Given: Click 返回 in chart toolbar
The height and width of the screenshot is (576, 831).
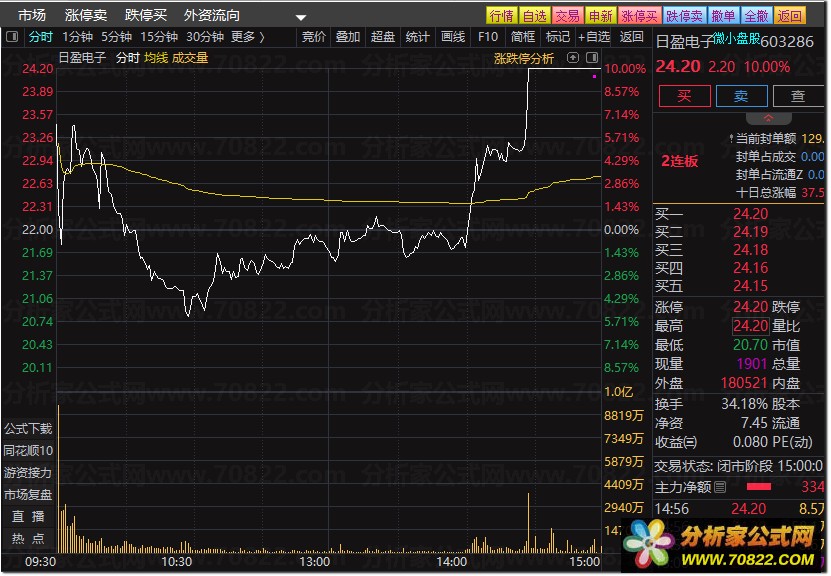Looking at the screenshot, I should pyautogui.click(x=631, y=37).
